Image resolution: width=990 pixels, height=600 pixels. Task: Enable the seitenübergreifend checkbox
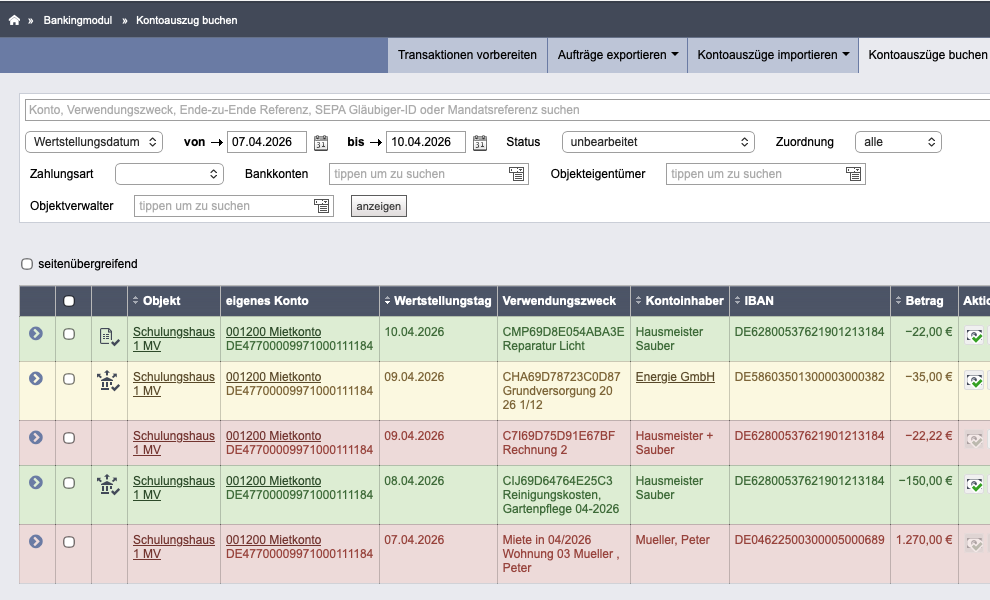tap(27, 264)
